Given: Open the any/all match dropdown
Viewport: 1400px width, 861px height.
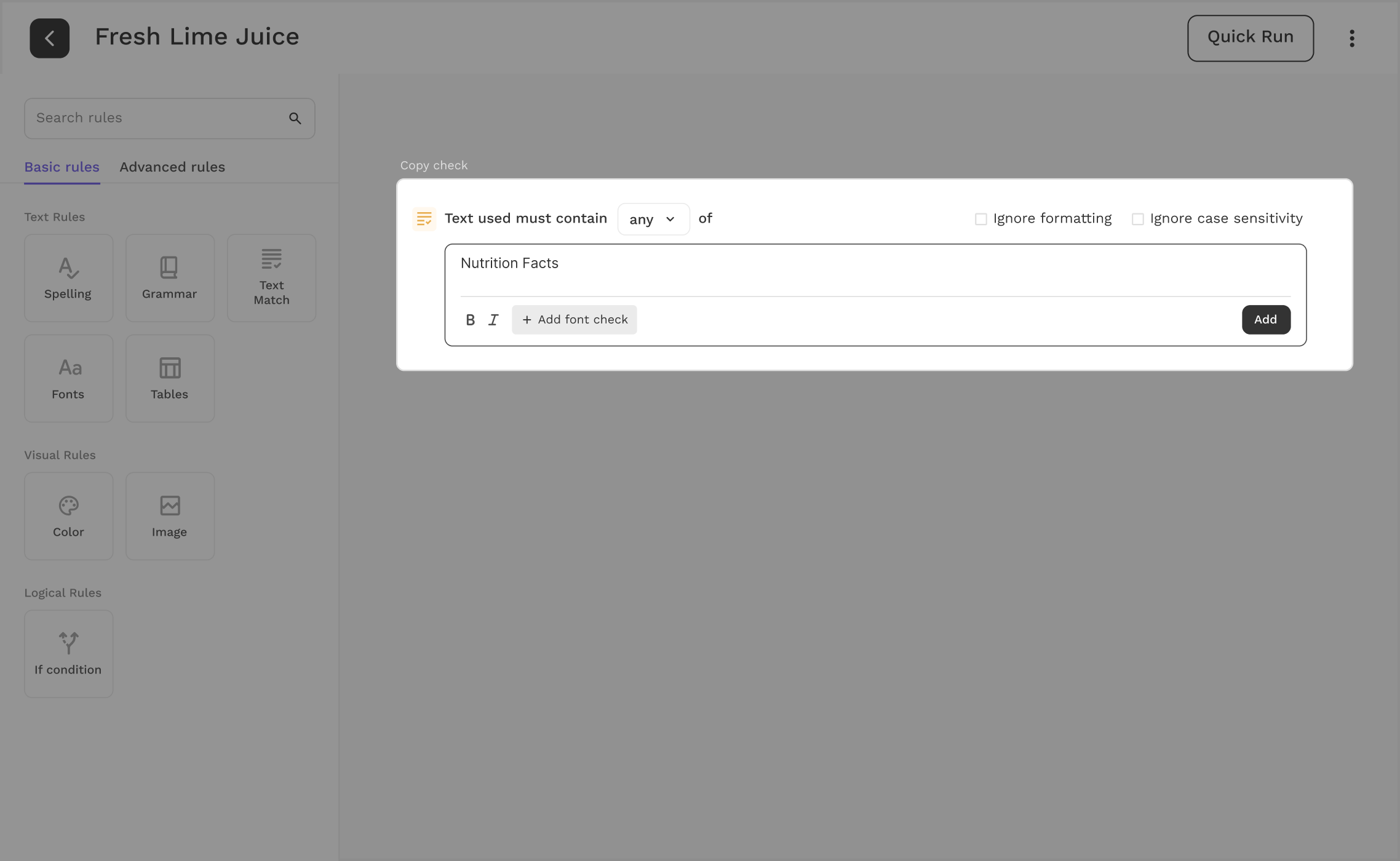Looking at the screenshot, I should pos(653,219).
